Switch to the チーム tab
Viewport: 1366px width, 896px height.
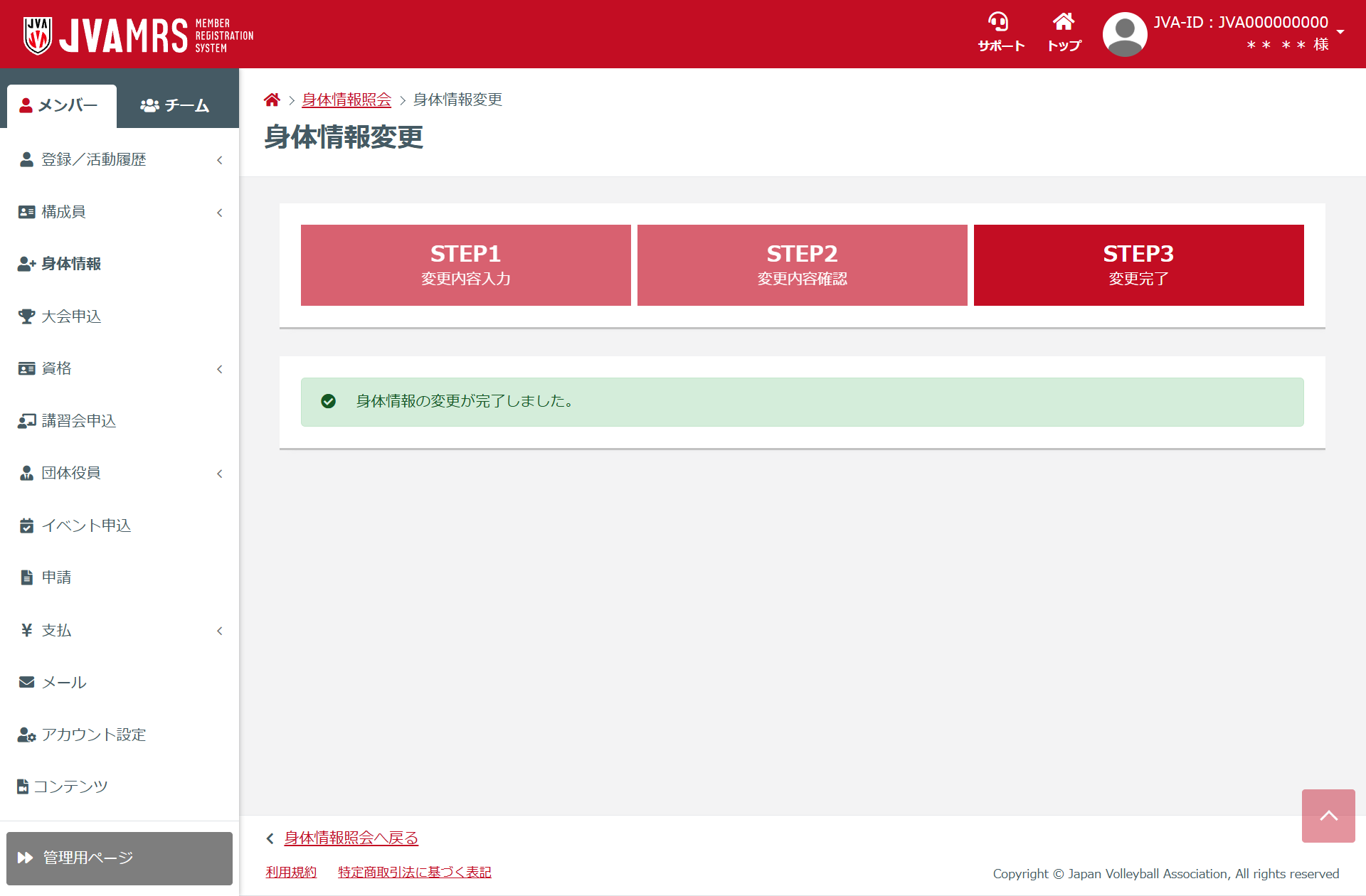click(175, 106)
